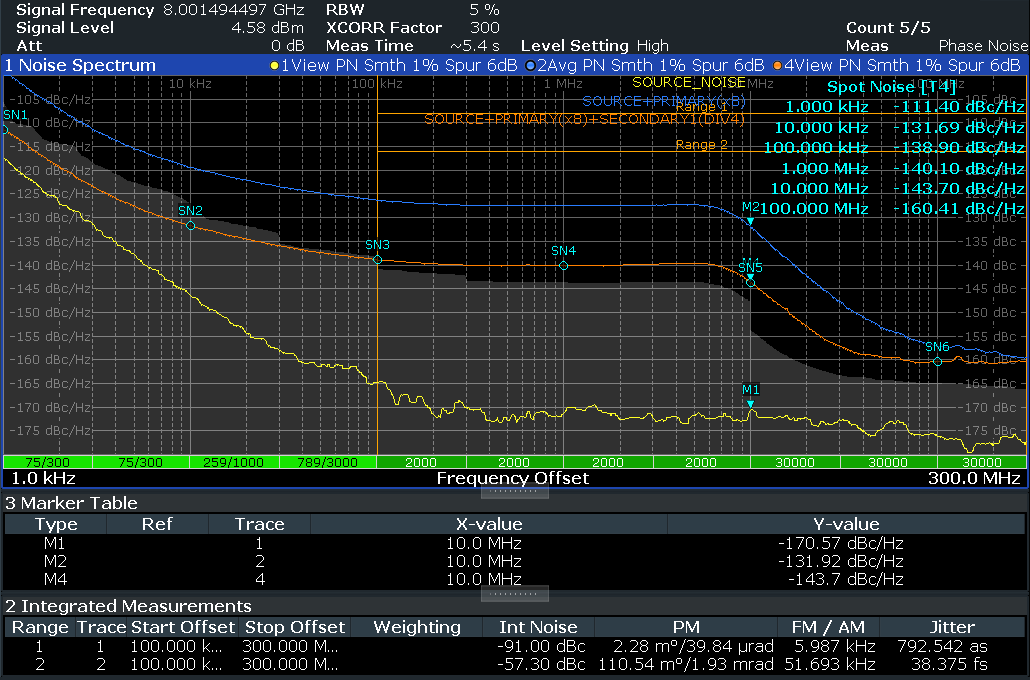
Task: Select the 1 Noise Spectrum window title
Action: coord(80,65)
